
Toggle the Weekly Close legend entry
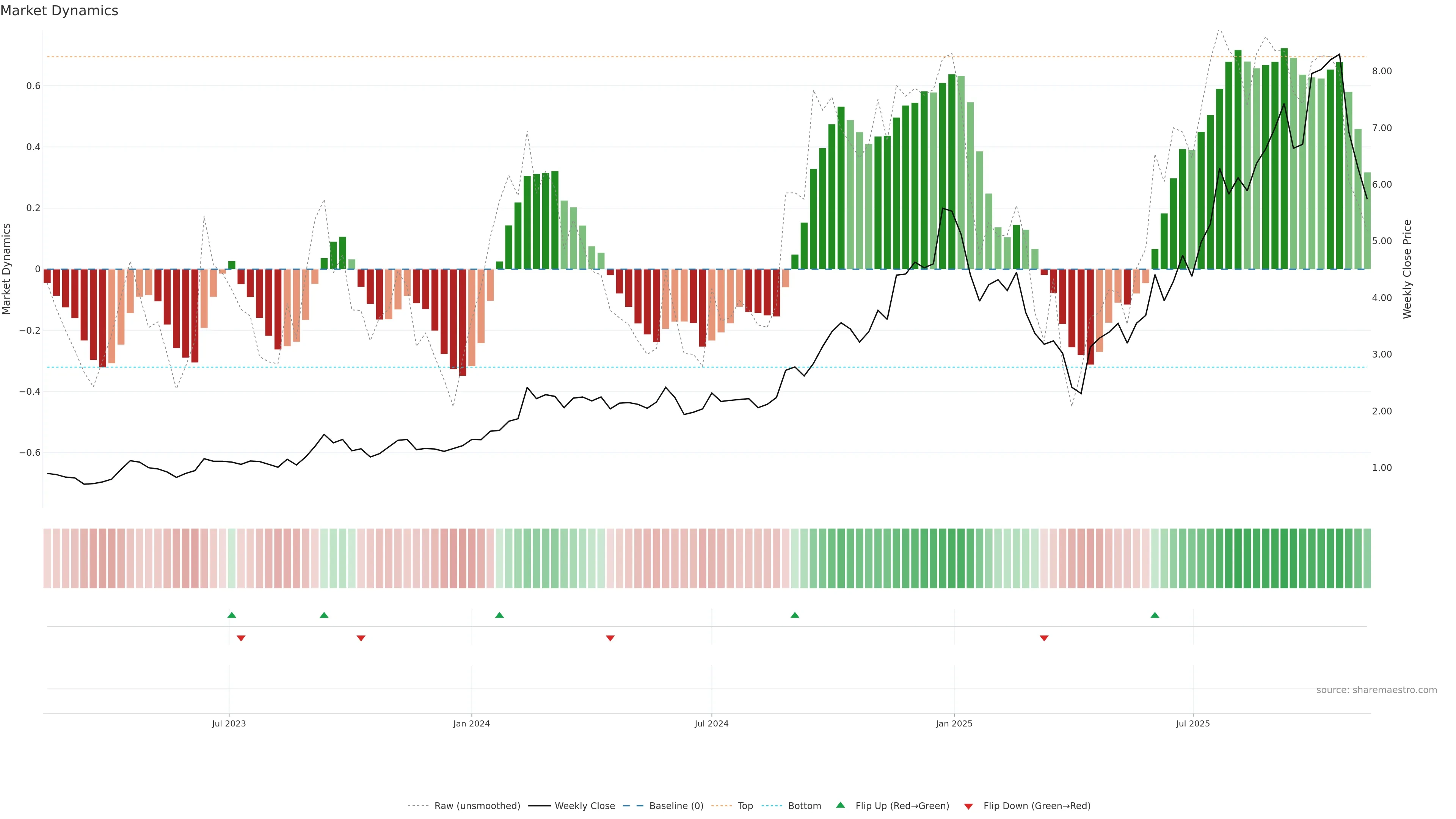(584, 805)
